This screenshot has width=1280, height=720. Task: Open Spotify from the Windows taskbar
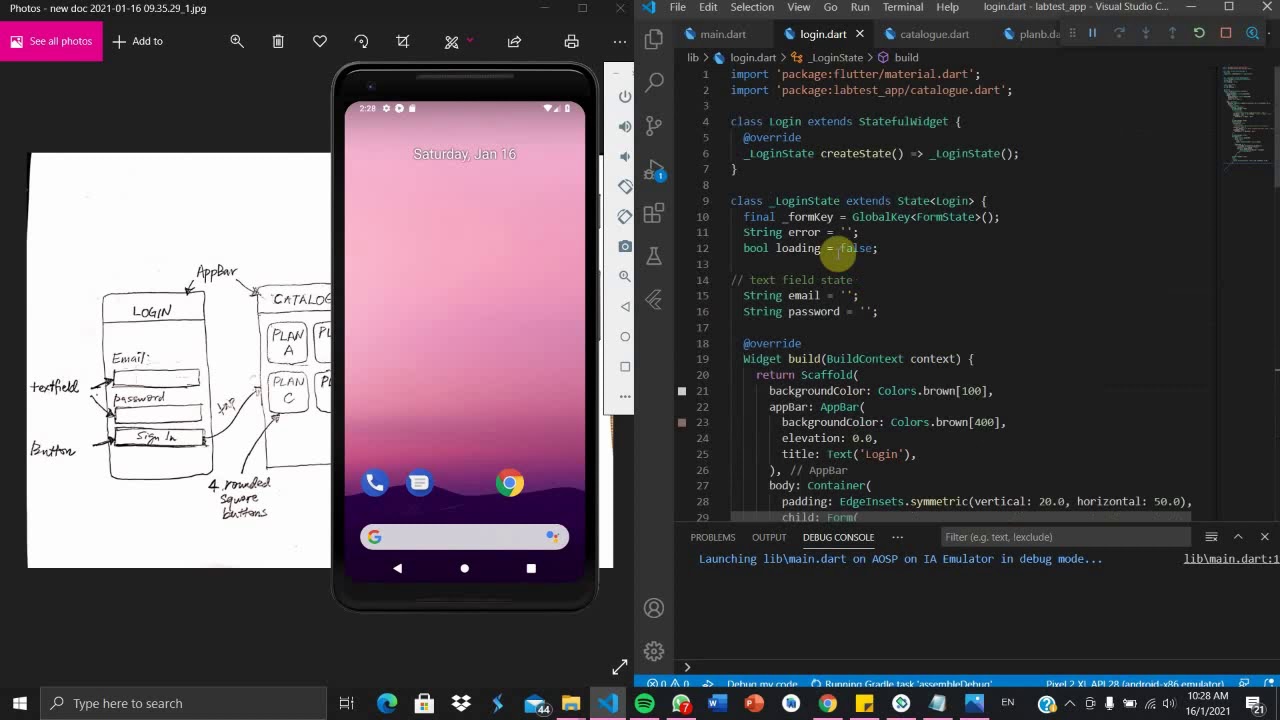pyautogui.click(x=645, y=703)
